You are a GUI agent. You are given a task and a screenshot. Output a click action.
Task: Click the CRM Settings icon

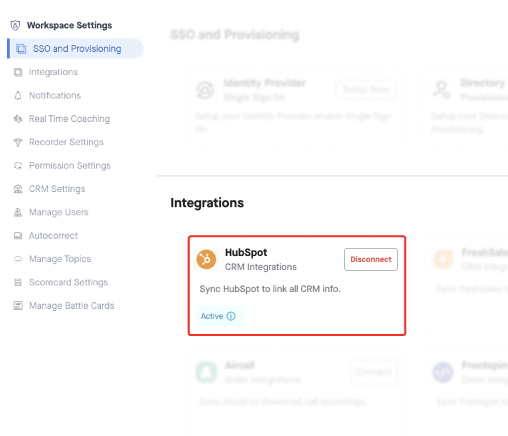pos(18,189)
